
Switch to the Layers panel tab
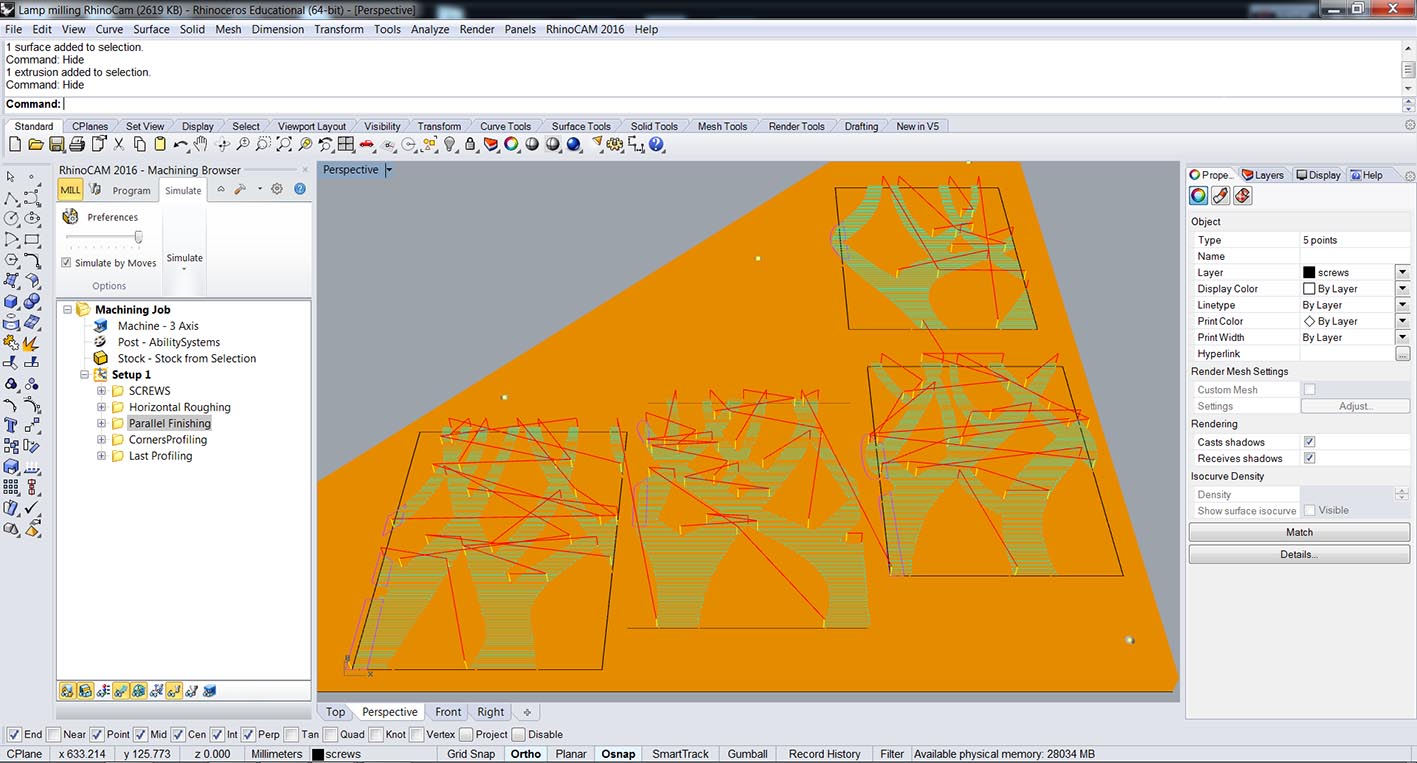(1263, 175)
